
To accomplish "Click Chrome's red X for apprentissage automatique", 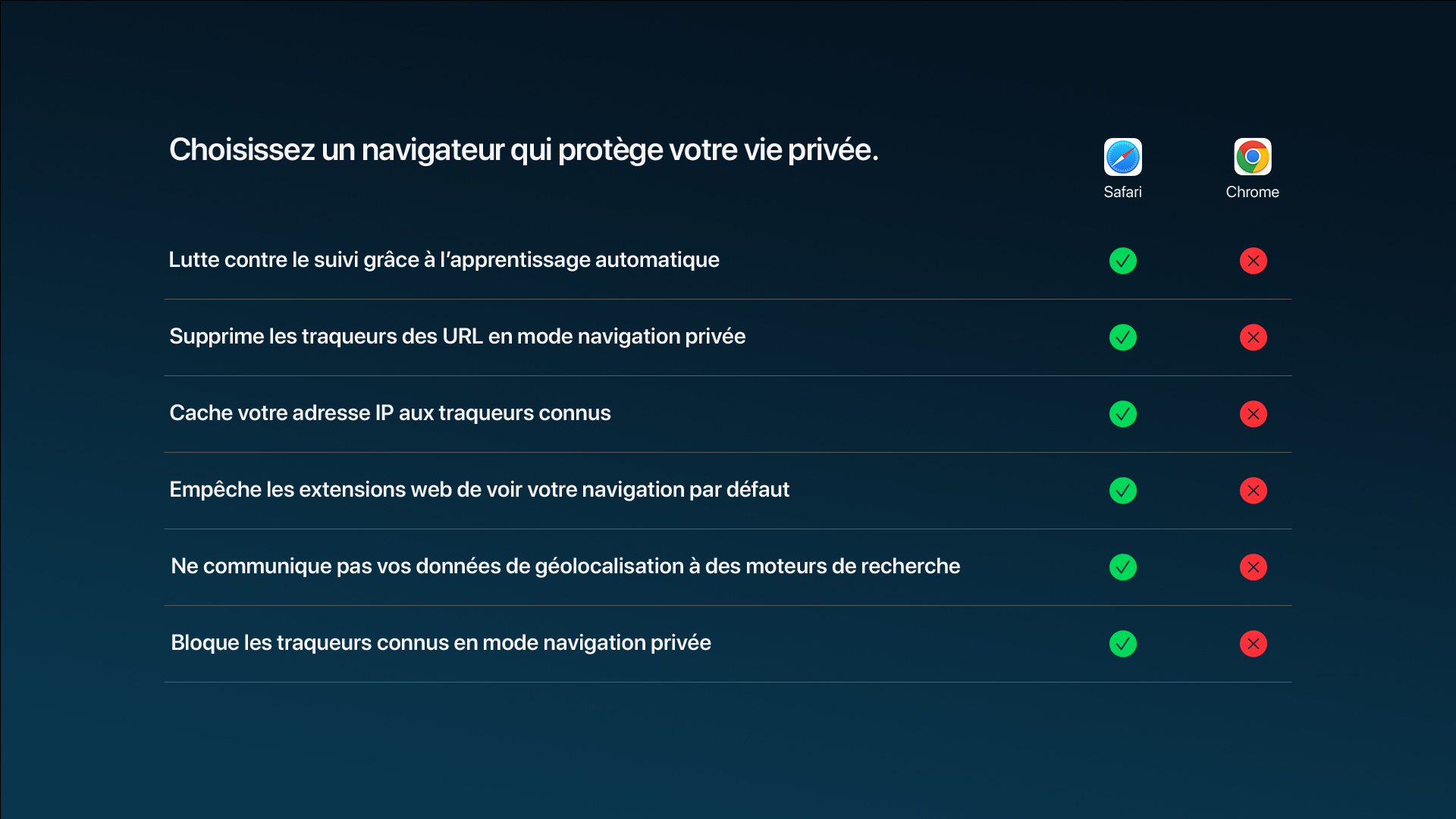I will tap(1254, 261).
